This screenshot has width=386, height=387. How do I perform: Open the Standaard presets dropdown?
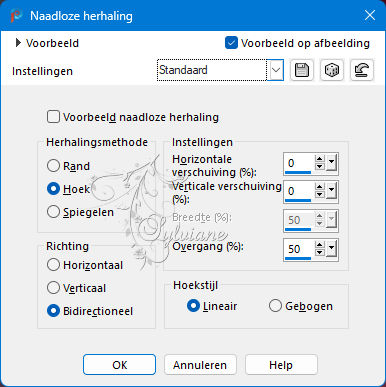pos(276,70)
